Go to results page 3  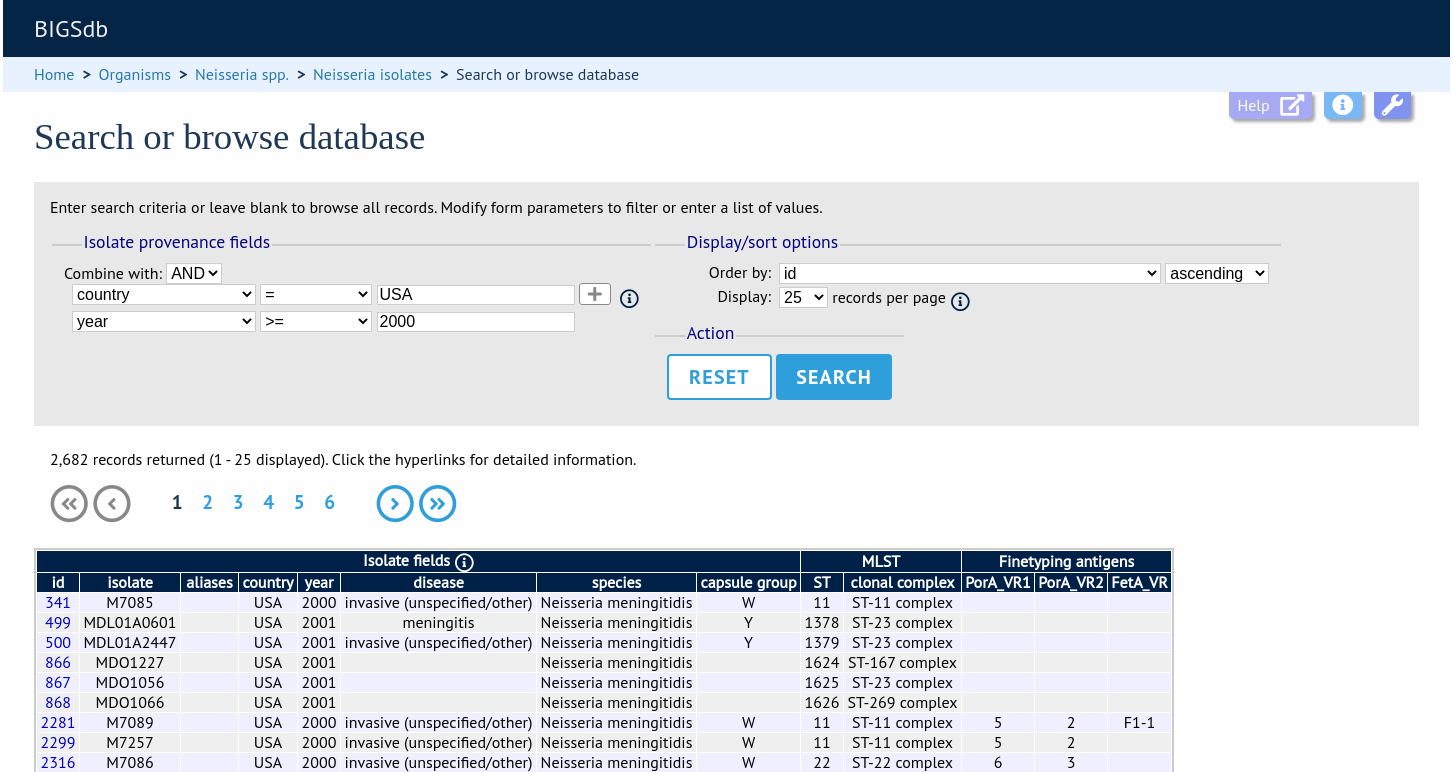click(x=238, y=503)
